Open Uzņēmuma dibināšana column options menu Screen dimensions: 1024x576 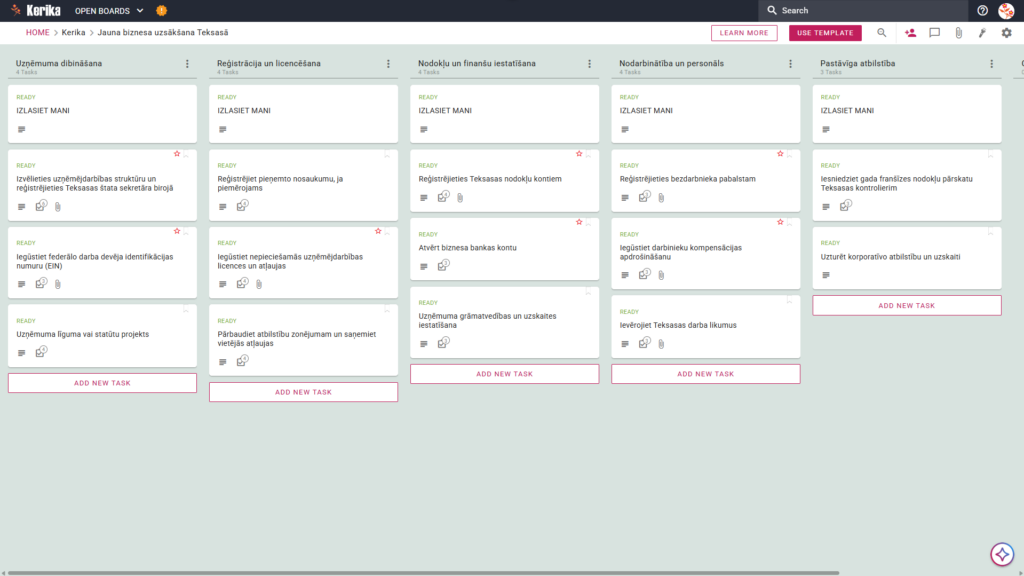tap(187, 63)
